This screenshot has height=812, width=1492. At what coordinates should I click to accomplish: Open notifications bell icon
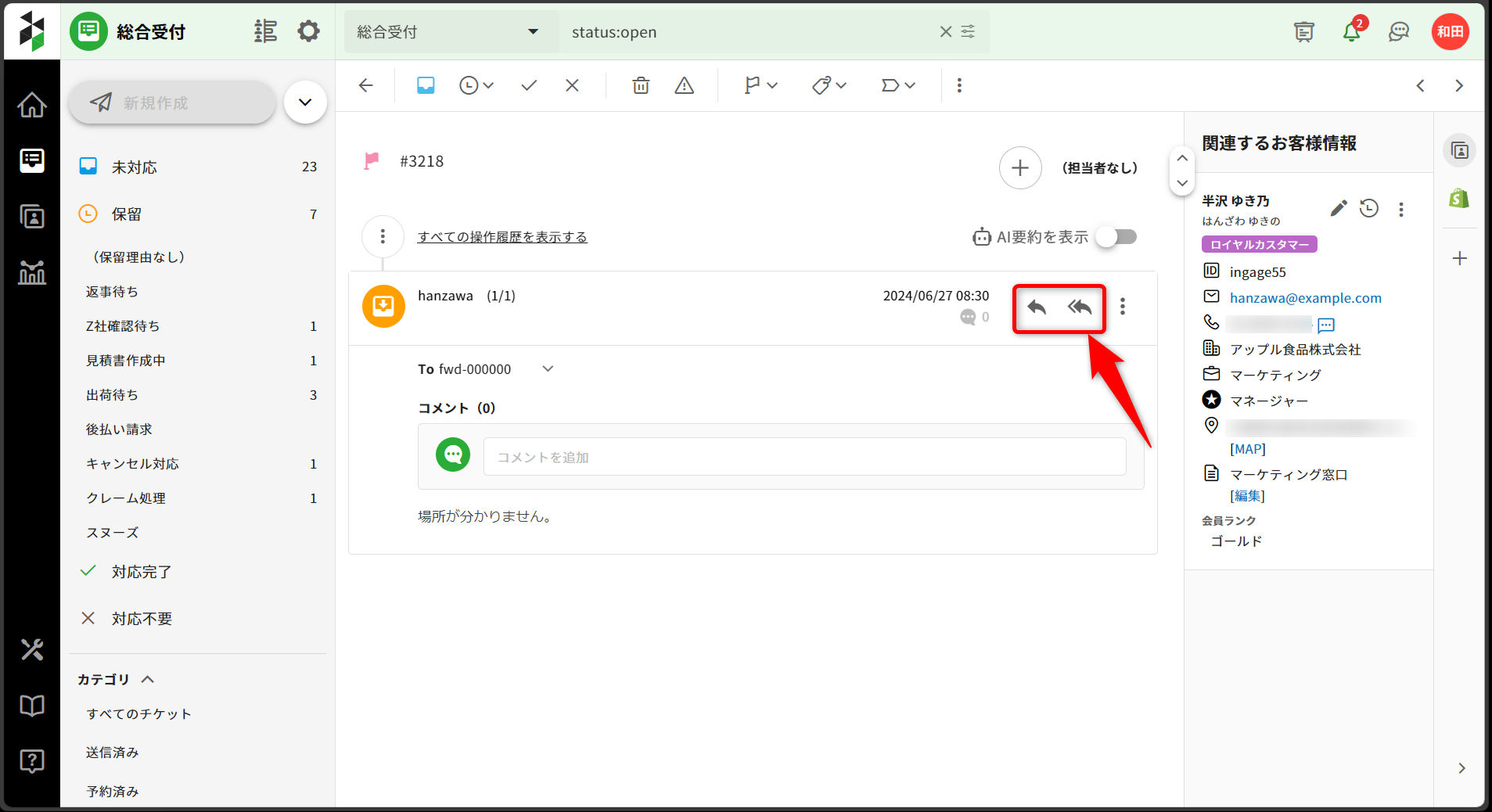(1351, 32)
